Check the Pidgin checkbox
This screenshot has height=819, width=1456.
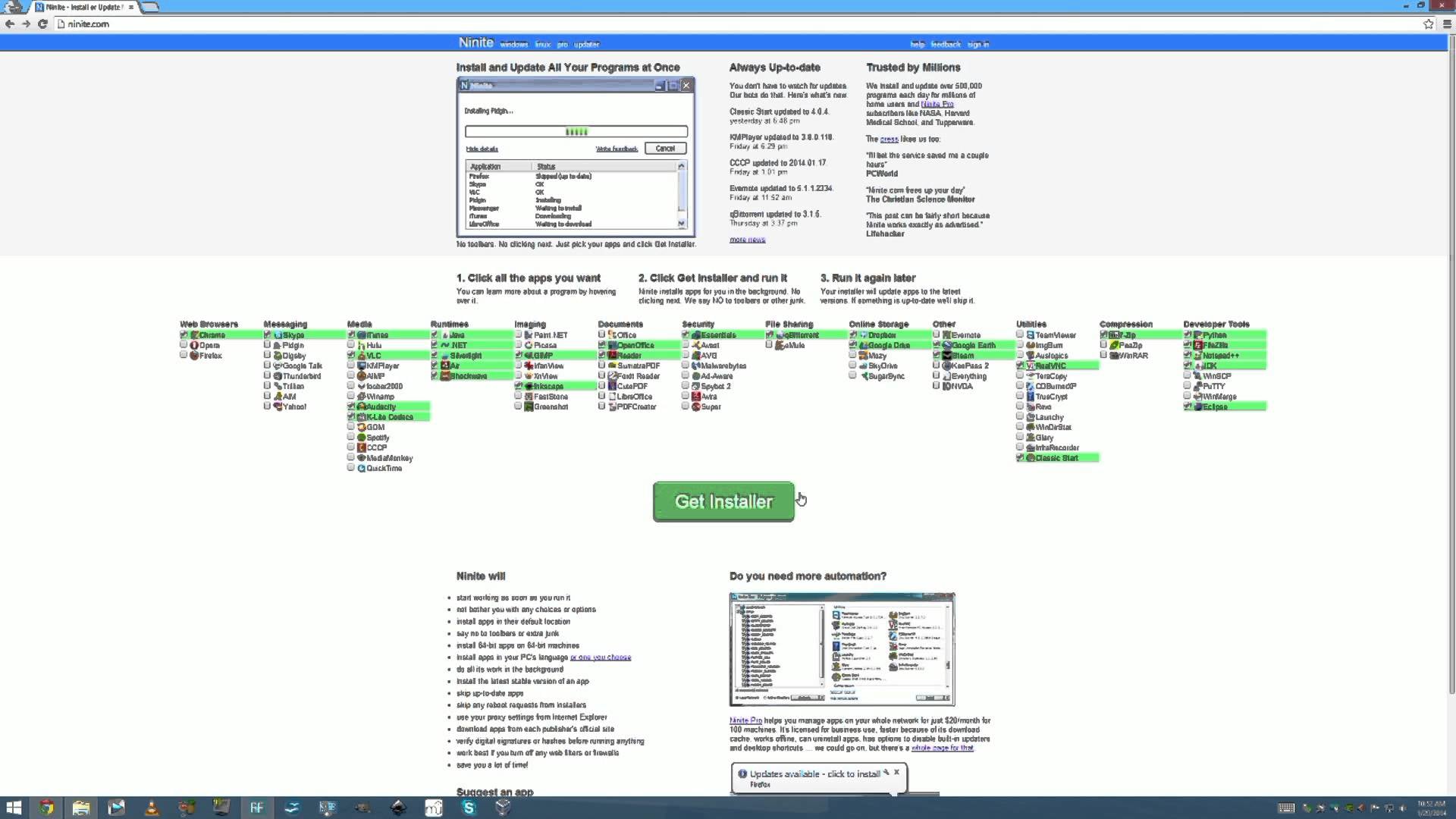pyautogui.click(x=267, y=345)
